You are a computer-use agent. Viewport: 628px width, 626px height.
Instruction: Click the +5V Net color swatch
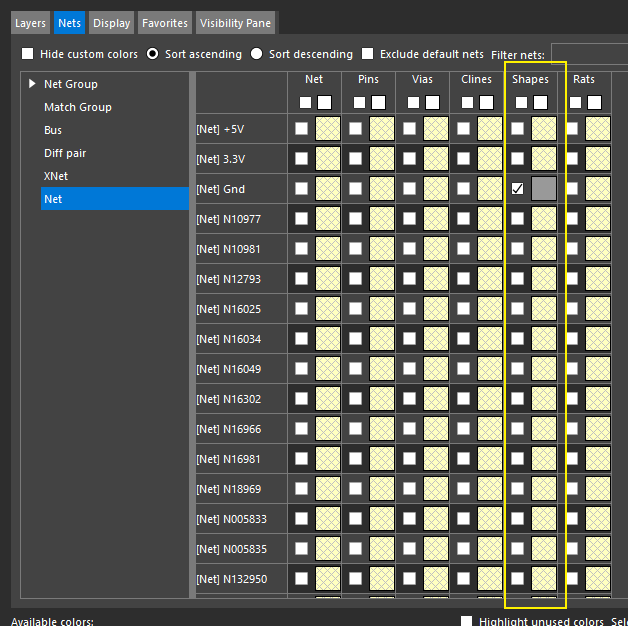coord(327,129)
